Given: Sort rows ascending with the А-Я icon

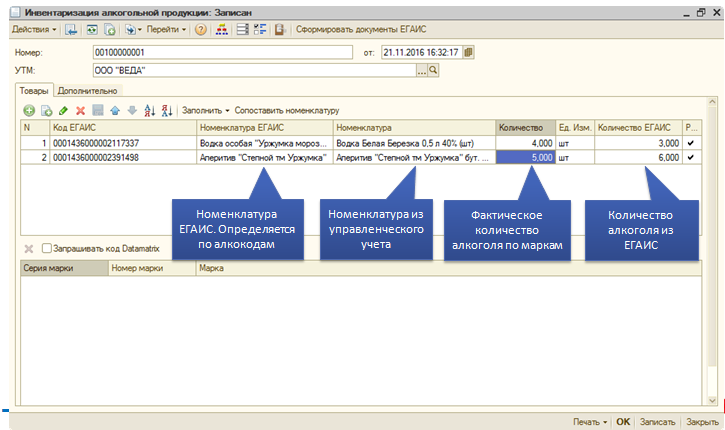Looking at the screenshot, I should click(149, 111).
